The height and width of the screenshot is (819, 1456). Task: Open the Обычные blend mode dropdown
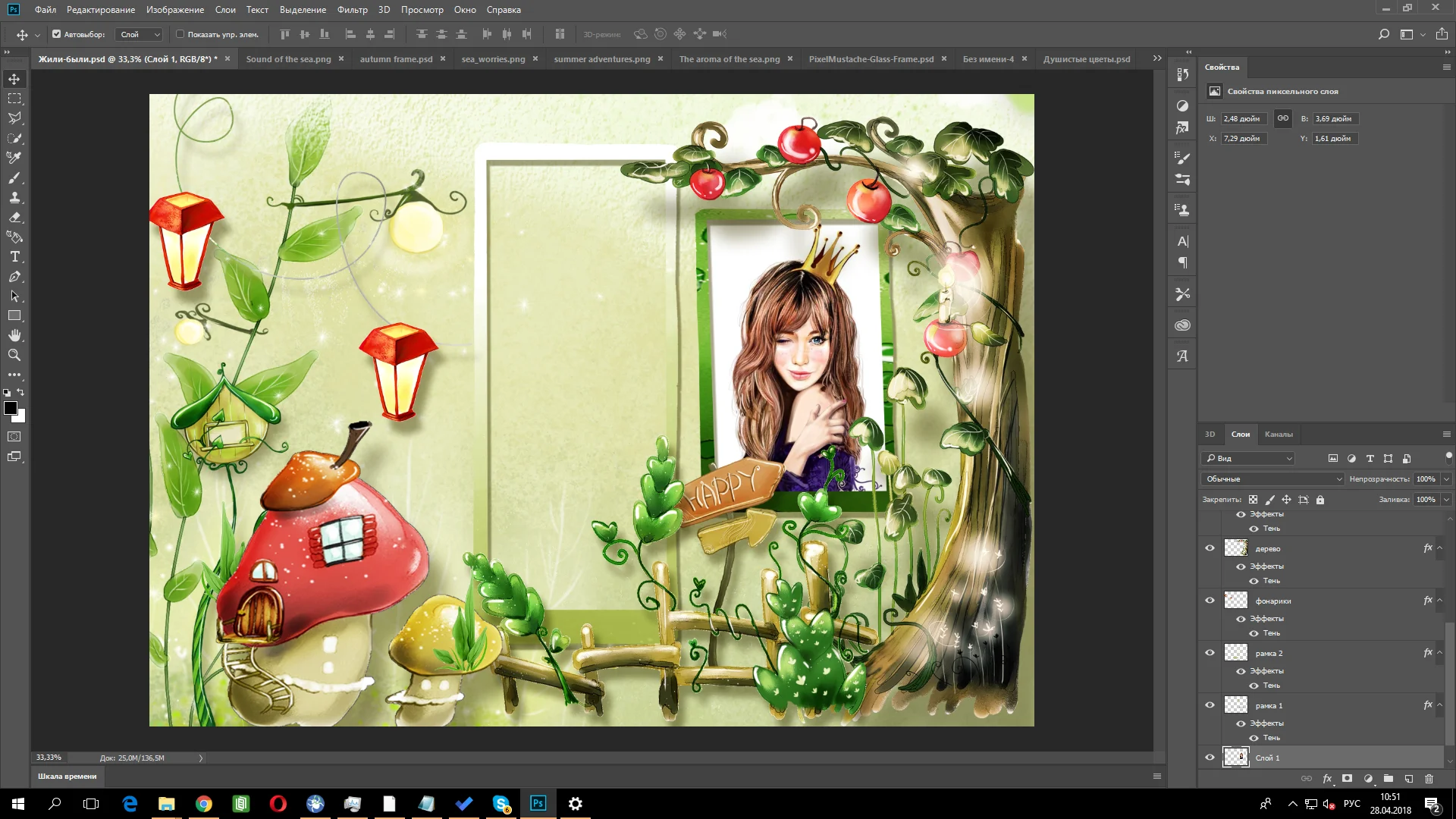[1272, 479]
